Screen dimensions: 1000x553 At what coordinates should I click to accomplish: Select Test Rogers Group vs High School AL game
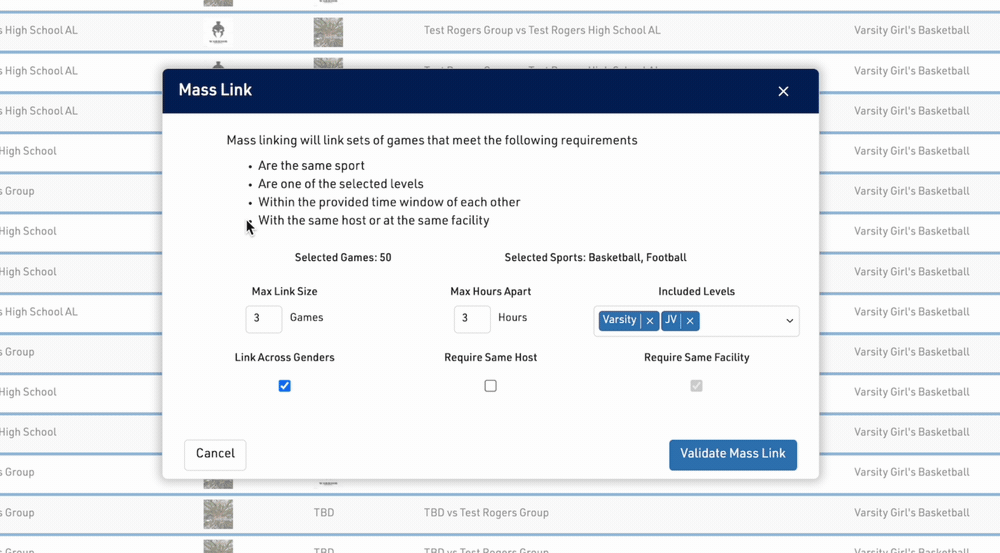(x=541, y=31)
